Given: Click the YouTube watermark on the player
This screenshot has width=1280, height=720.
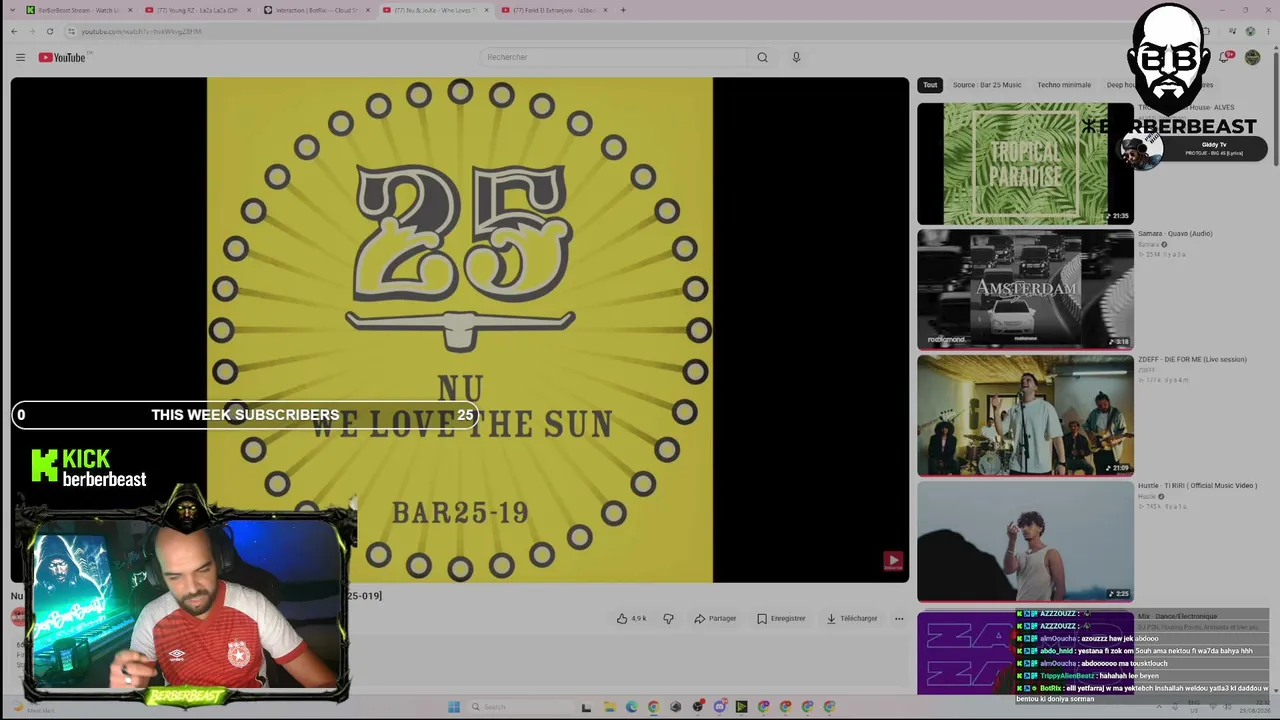Looking at the screenshot, I should [x=893, y=561].
